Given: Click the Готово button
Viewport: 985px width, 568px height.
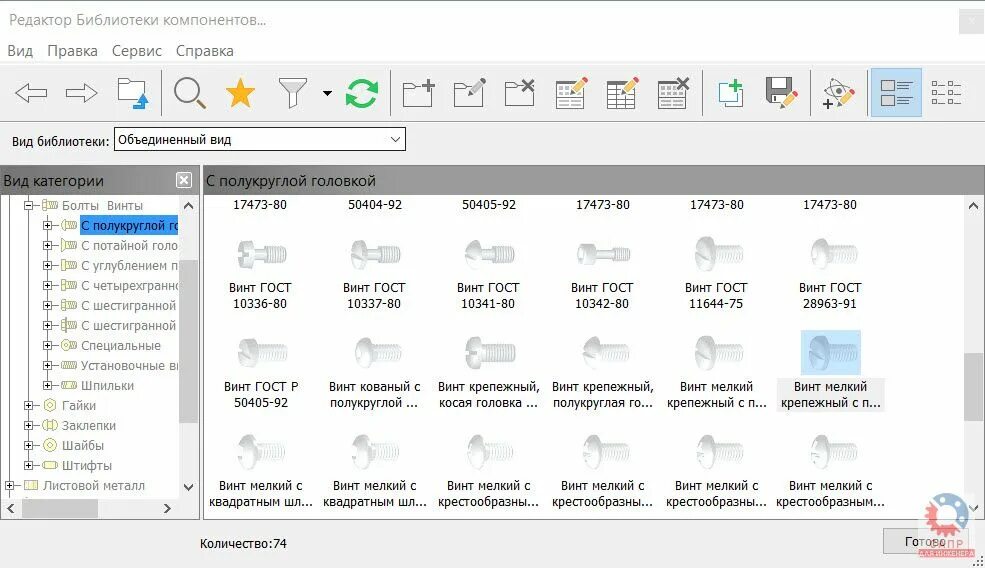Looking at the screenshot, I should (x=928, y=542).
